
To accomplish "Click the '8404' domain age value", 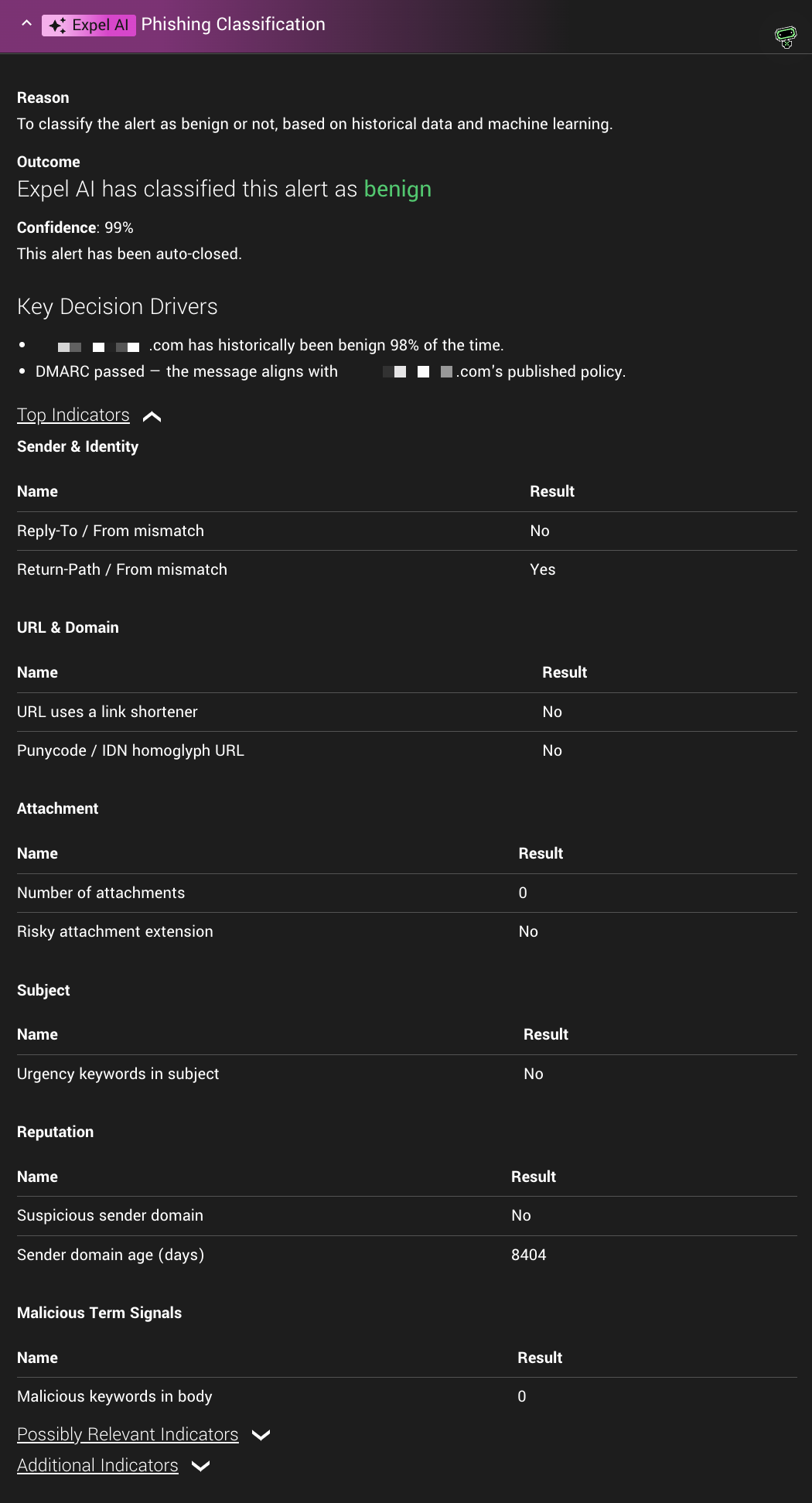I will (529, 1255).
